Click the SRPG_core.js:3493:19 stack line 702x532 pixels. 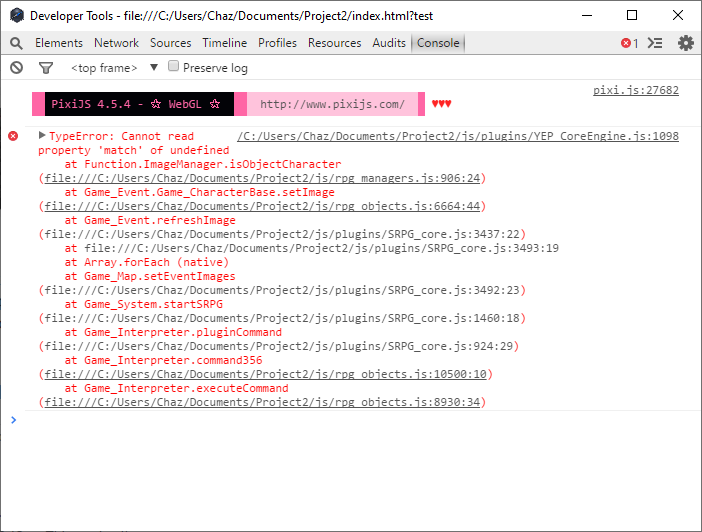tap(312, 248)
